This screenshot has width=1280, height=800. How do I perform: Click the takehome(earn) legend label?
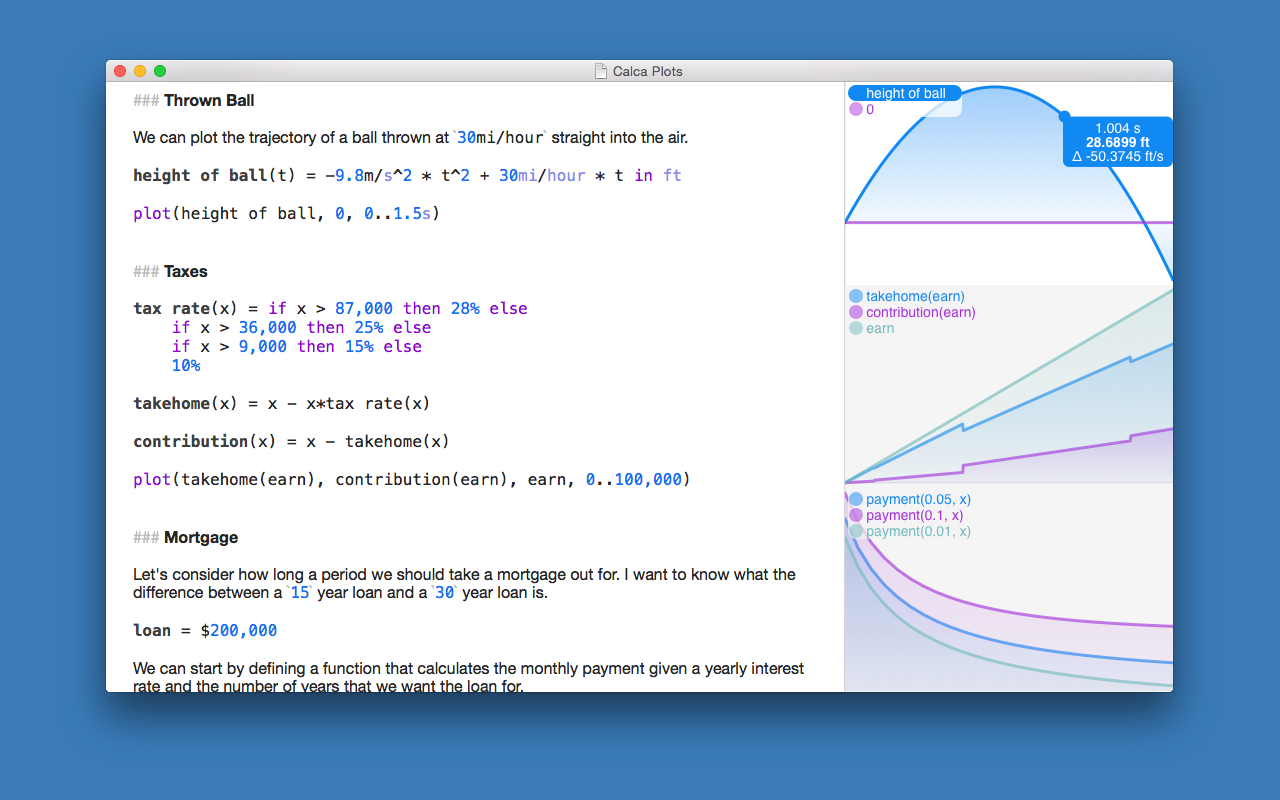tap(915, 296)
